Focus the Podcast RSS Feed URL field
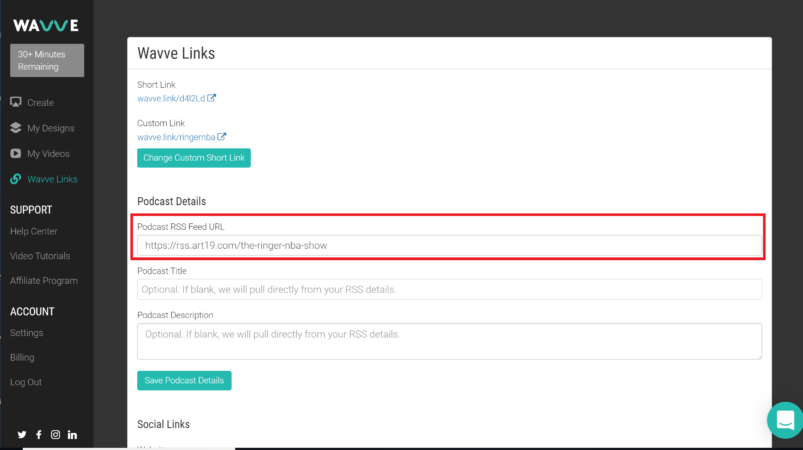803x450 pixels. (449, 245)
